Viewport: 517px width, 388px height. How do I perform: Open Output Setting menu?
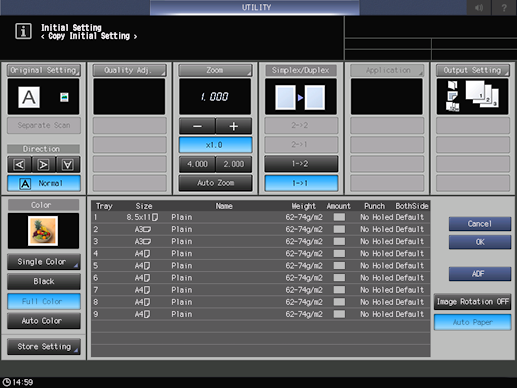[x=473, y=70]
